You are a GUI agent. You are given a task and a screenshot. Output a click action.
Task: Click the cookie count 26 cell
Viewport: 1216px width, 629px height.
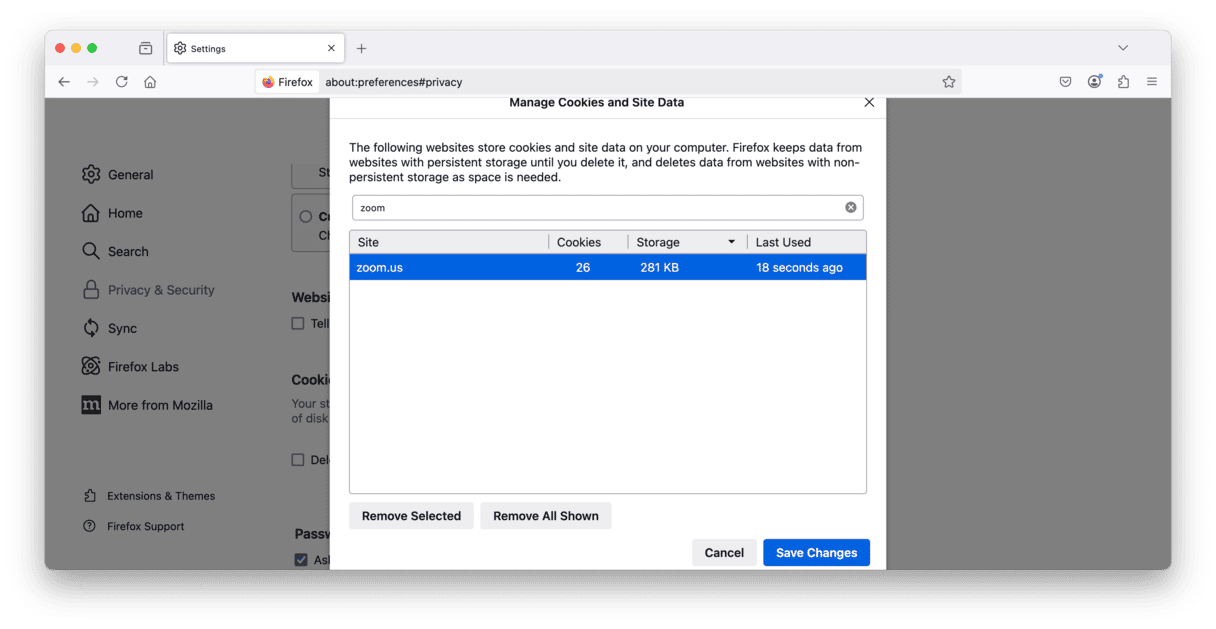(583, 267)
